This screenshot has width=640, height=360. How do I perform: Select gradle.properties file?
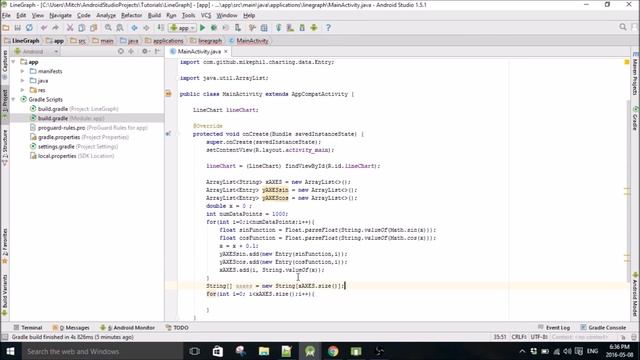coord(79,137)
